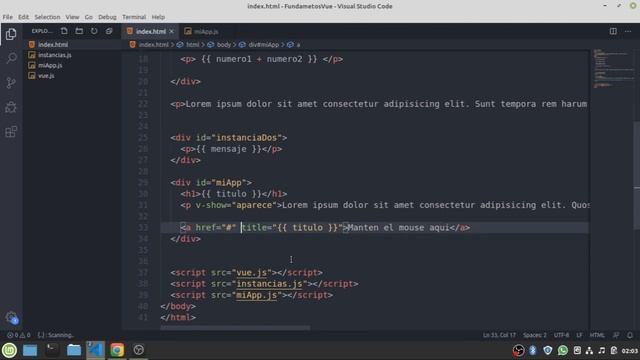Click the editor vertical scrollbar
Screen dimensions: 640x360
(636, 176)
